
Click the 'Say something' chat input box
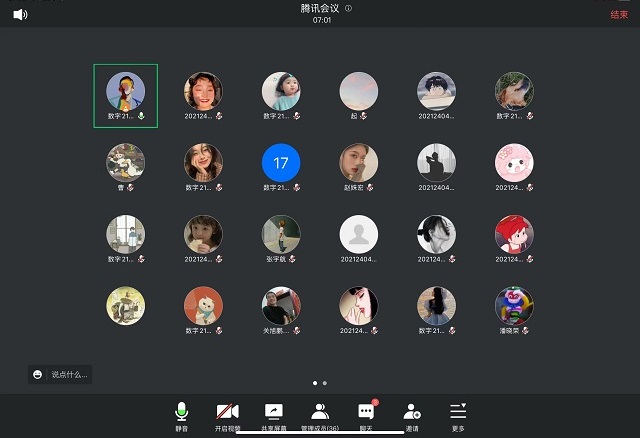point(70,375)
